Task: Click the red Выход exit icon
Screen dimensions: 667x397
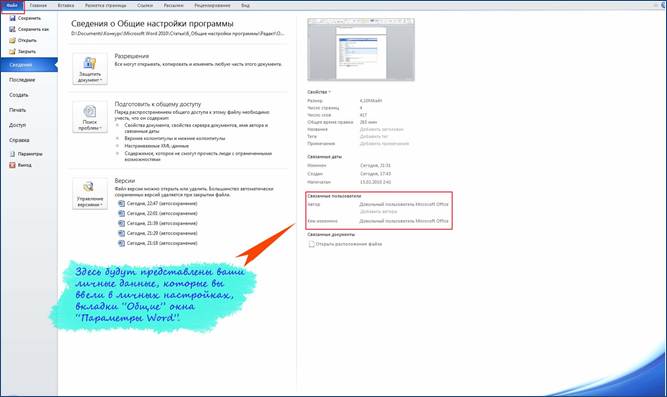Action: coord(12,165)
